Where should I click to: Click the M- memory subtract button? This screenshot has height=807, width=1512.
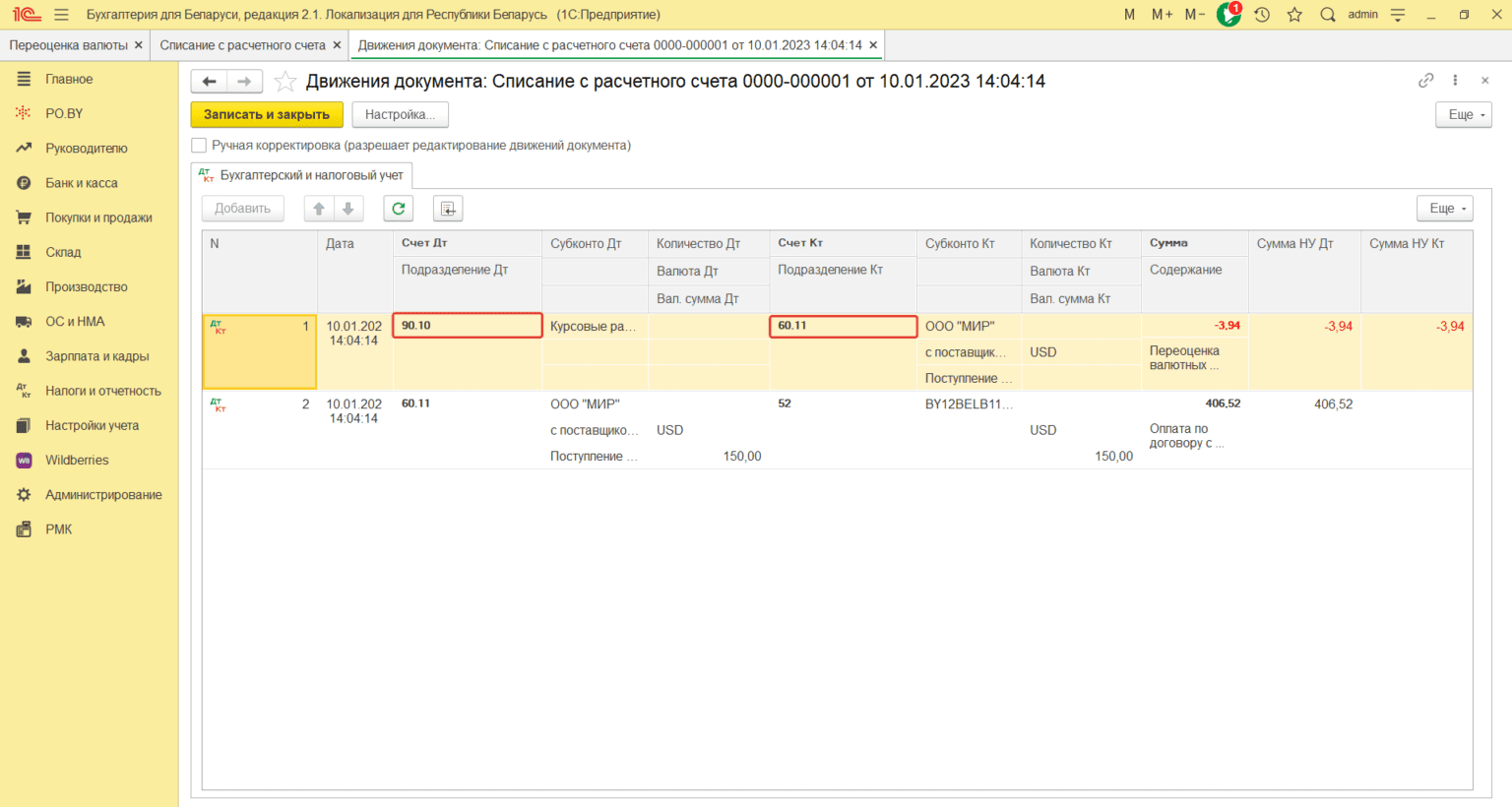click(1195, 15)
